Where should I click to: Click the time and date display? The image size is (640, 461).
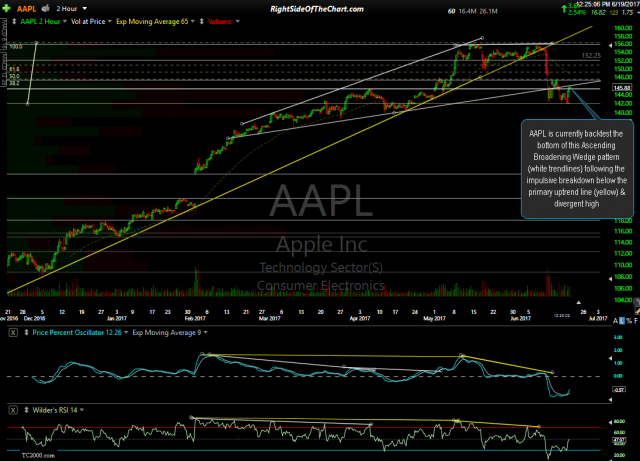607,4
